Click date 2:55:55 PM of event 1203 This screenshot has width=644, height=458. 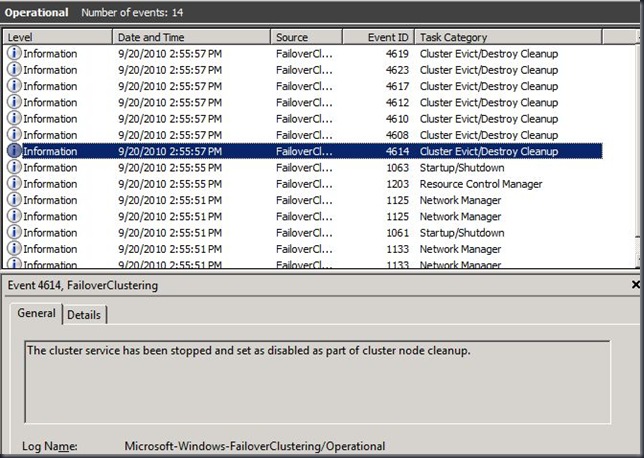point(170,184)
